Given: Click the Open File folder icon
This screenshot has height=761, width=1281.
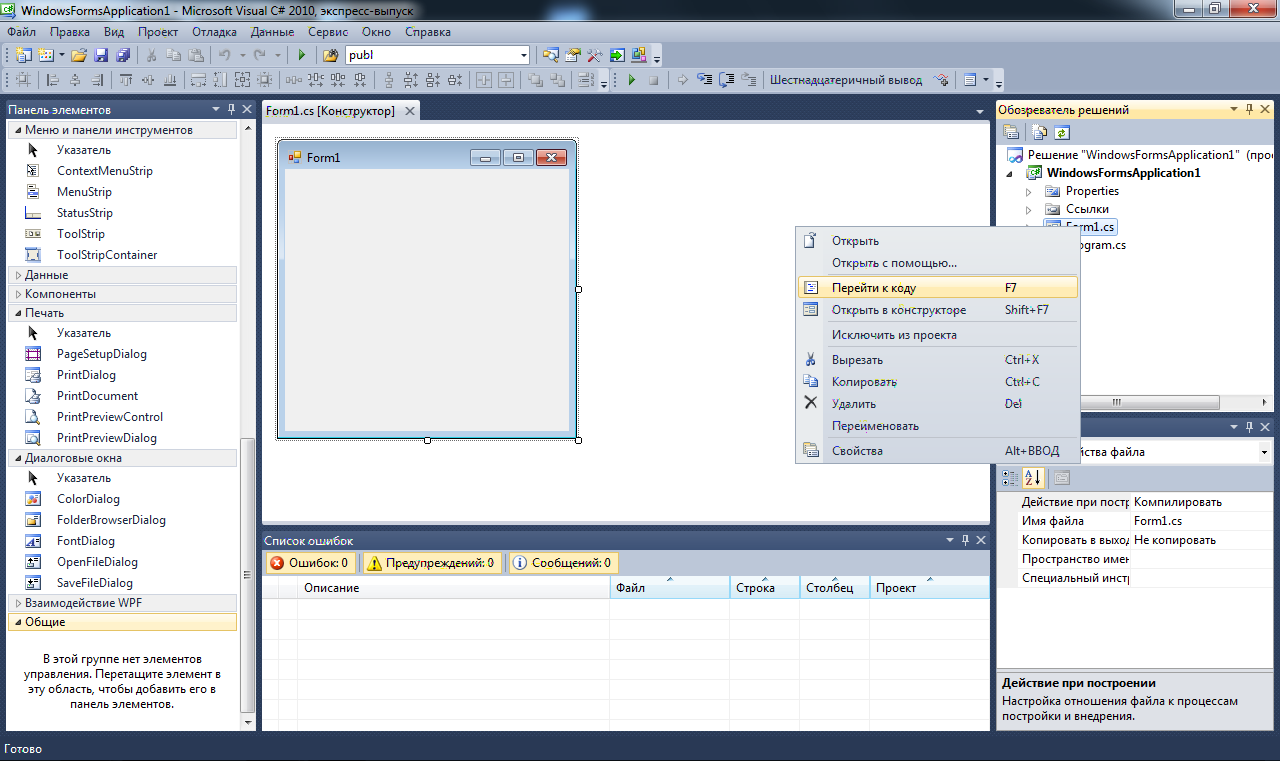Looking at the screenshot, I should tap(78, 55).
